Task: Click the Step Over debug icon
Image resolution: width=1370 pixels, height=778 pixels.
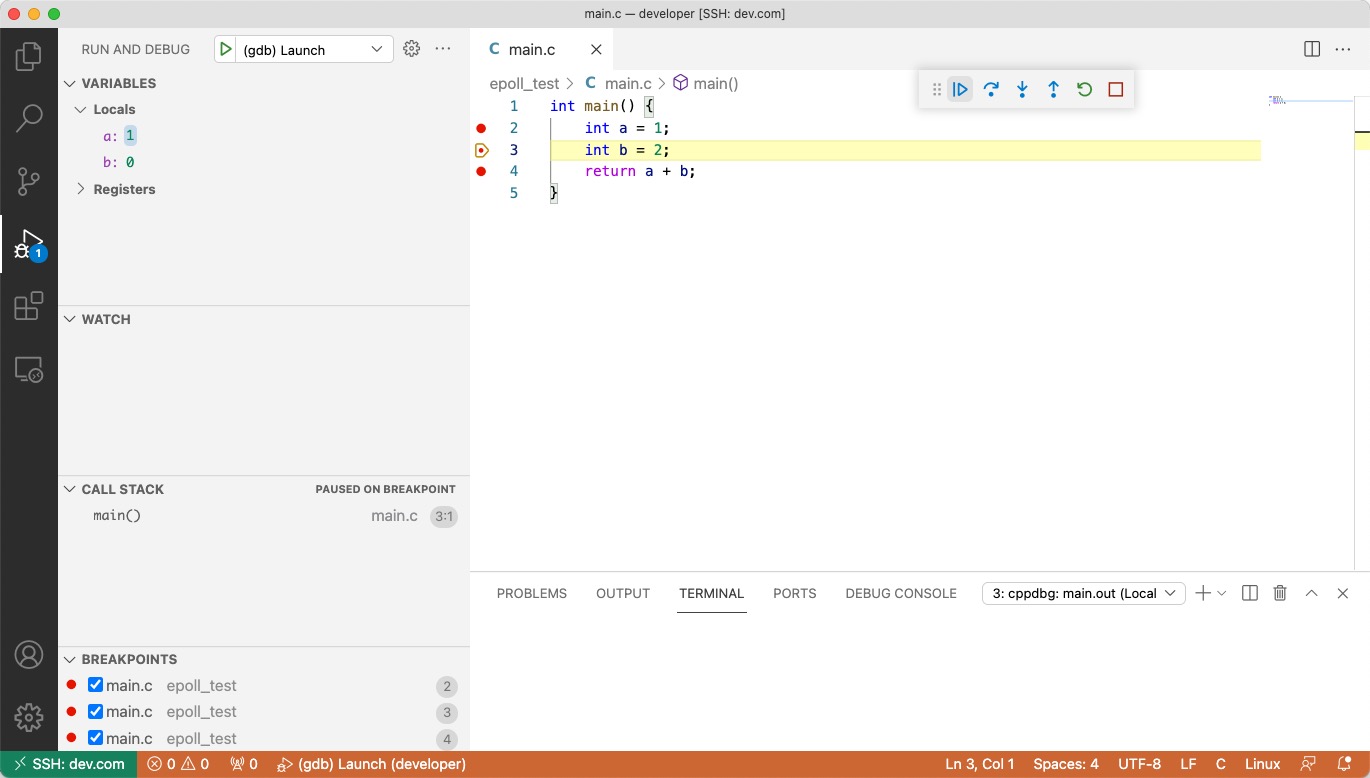Action: (x=991, y=90)
